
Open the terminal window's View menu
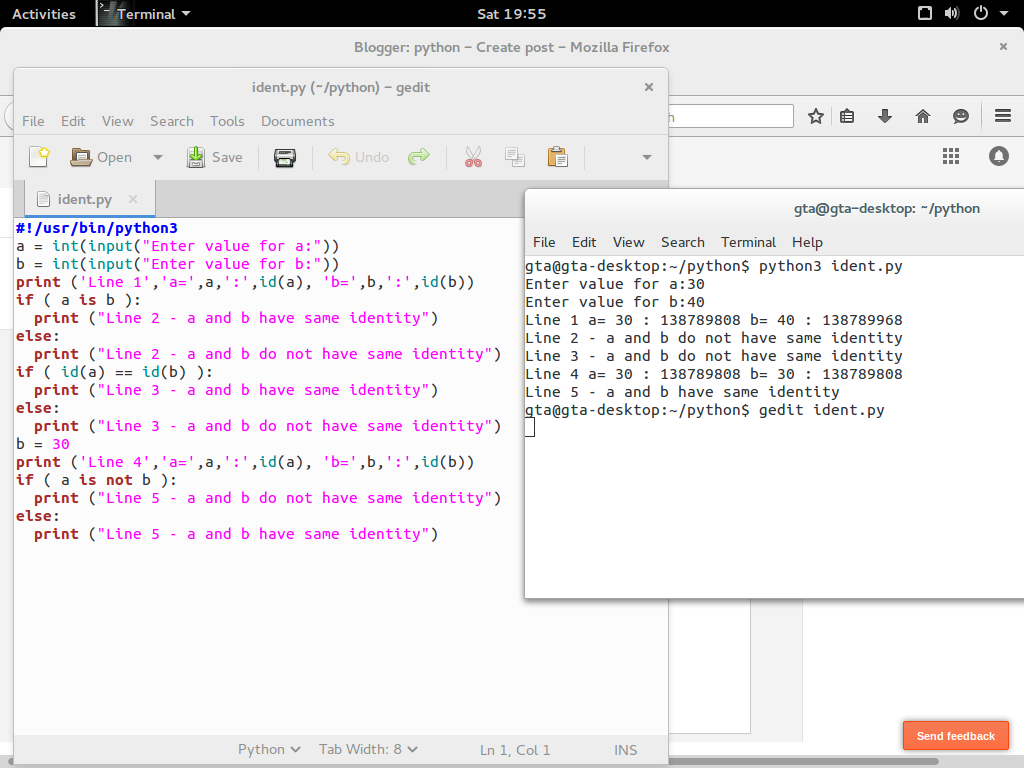[628, 242]
